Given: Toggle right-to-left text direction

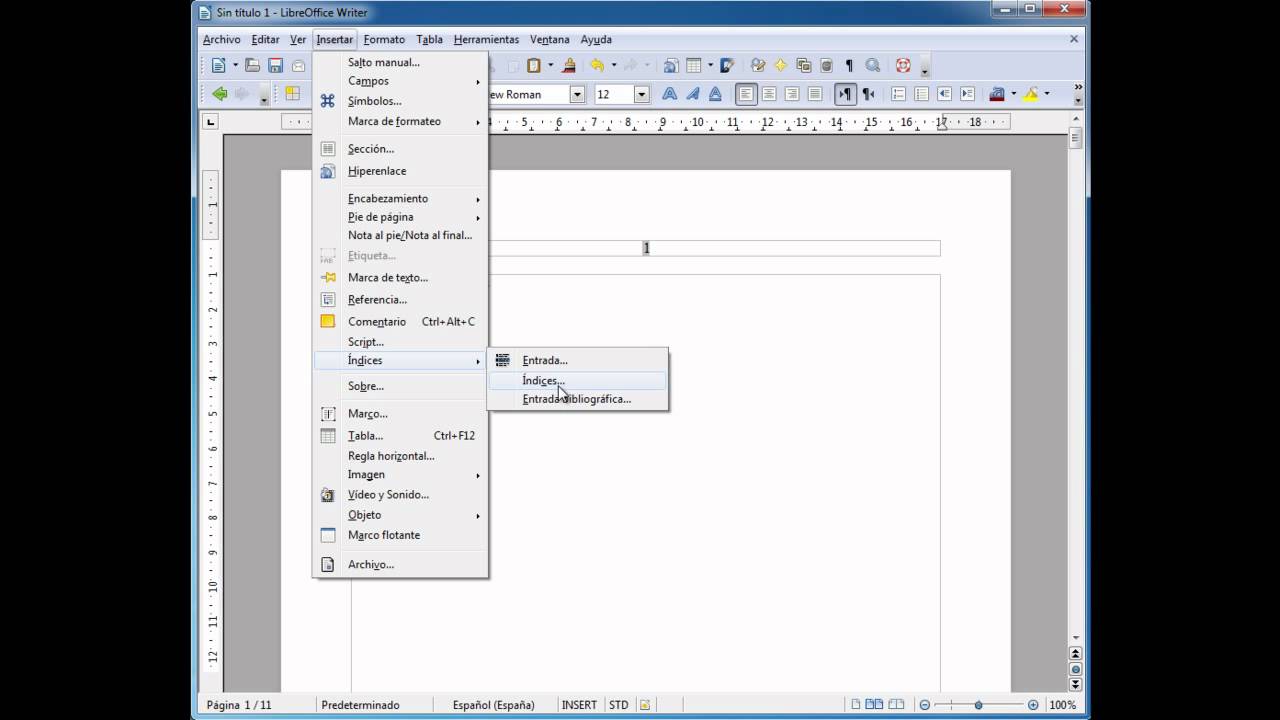Looking at the screenshot, I should [x=868, y=94].
